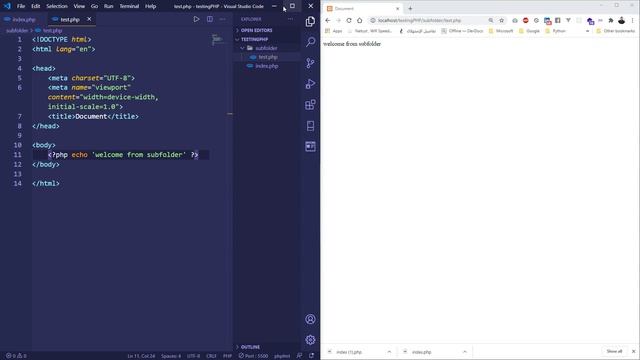
Task: Change the PHP language mode in status bar
Action: tap(227, 356)
